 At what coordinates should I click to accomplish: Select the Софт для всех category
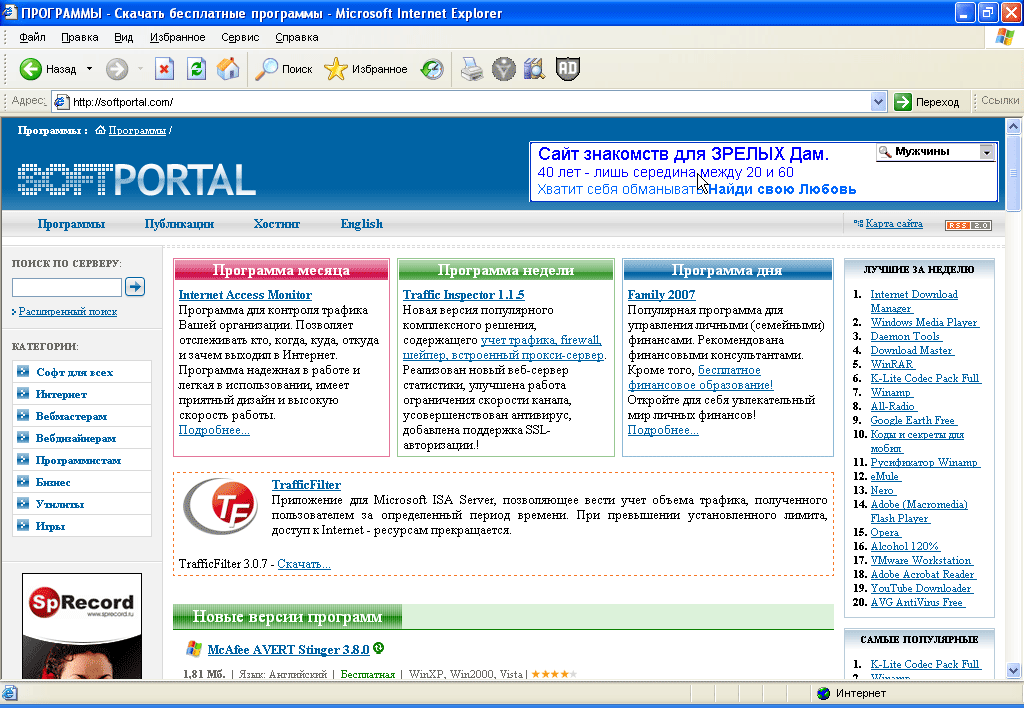point(74,372)
